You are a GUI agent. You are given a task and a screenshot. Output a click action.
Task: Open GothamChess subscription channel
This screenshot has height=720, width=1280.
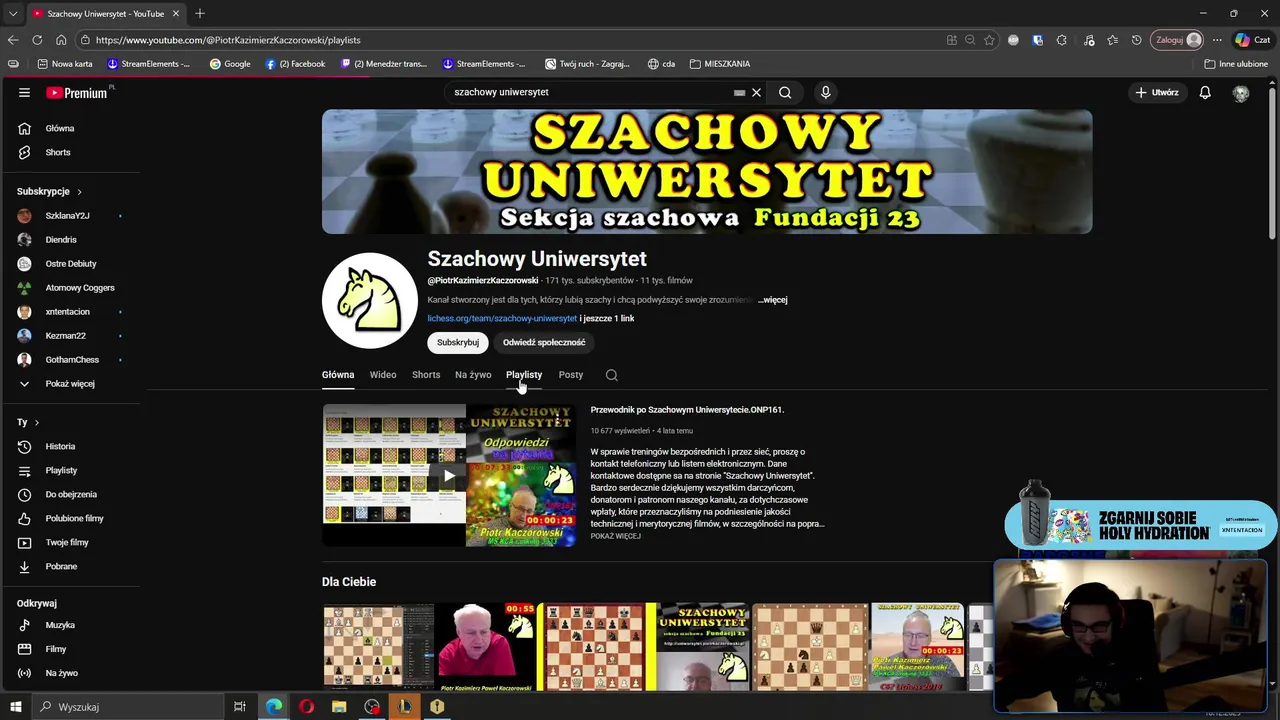[x=70, y=360]
